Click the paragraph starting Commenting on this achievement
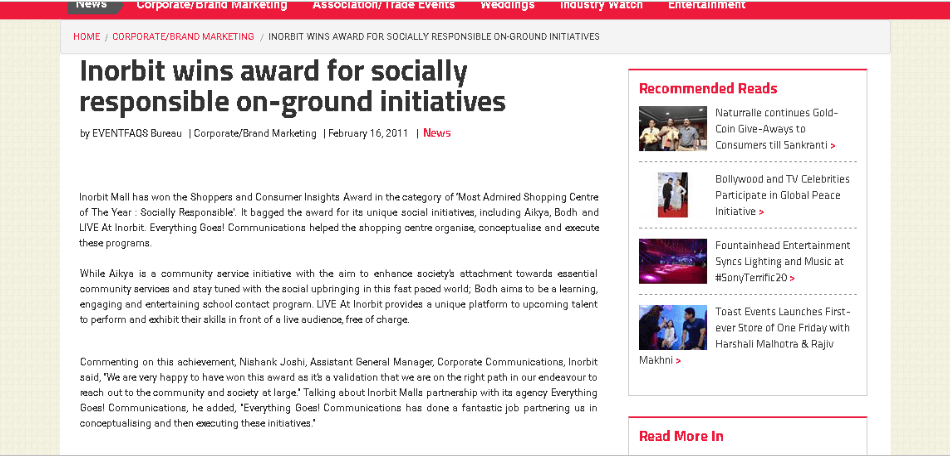950x458 pixels. (x=339, y=393)
